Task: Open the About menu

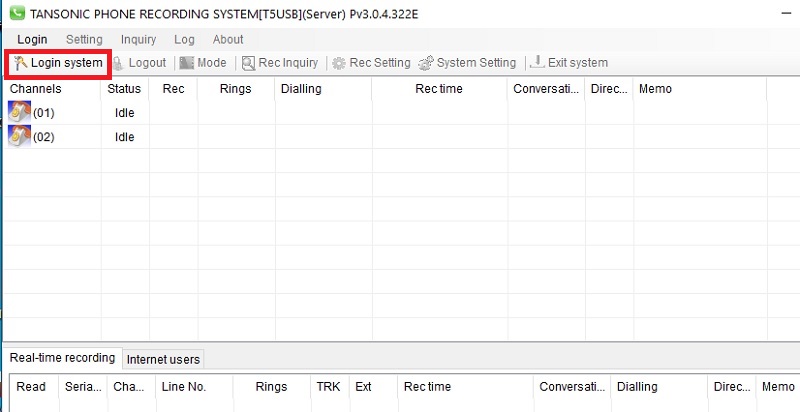Action: pyautogui.click(x=228, y=40)
